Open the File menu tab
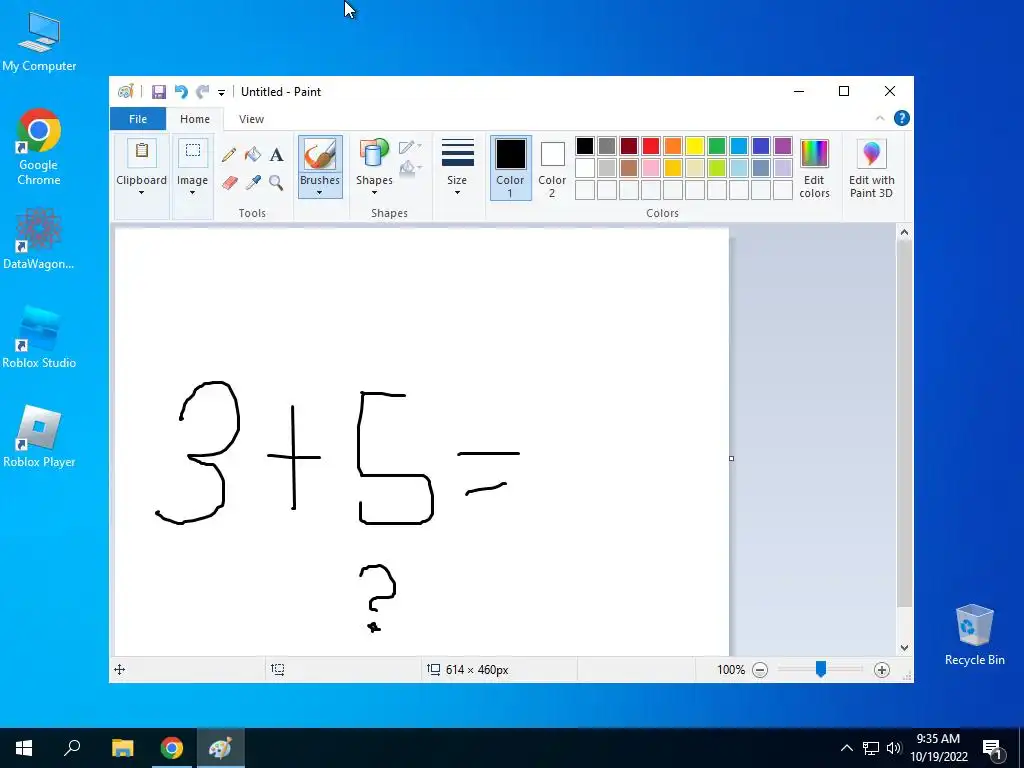This screenshot has height=768, width=1024. pyautogui.click(x=138, y=119)
